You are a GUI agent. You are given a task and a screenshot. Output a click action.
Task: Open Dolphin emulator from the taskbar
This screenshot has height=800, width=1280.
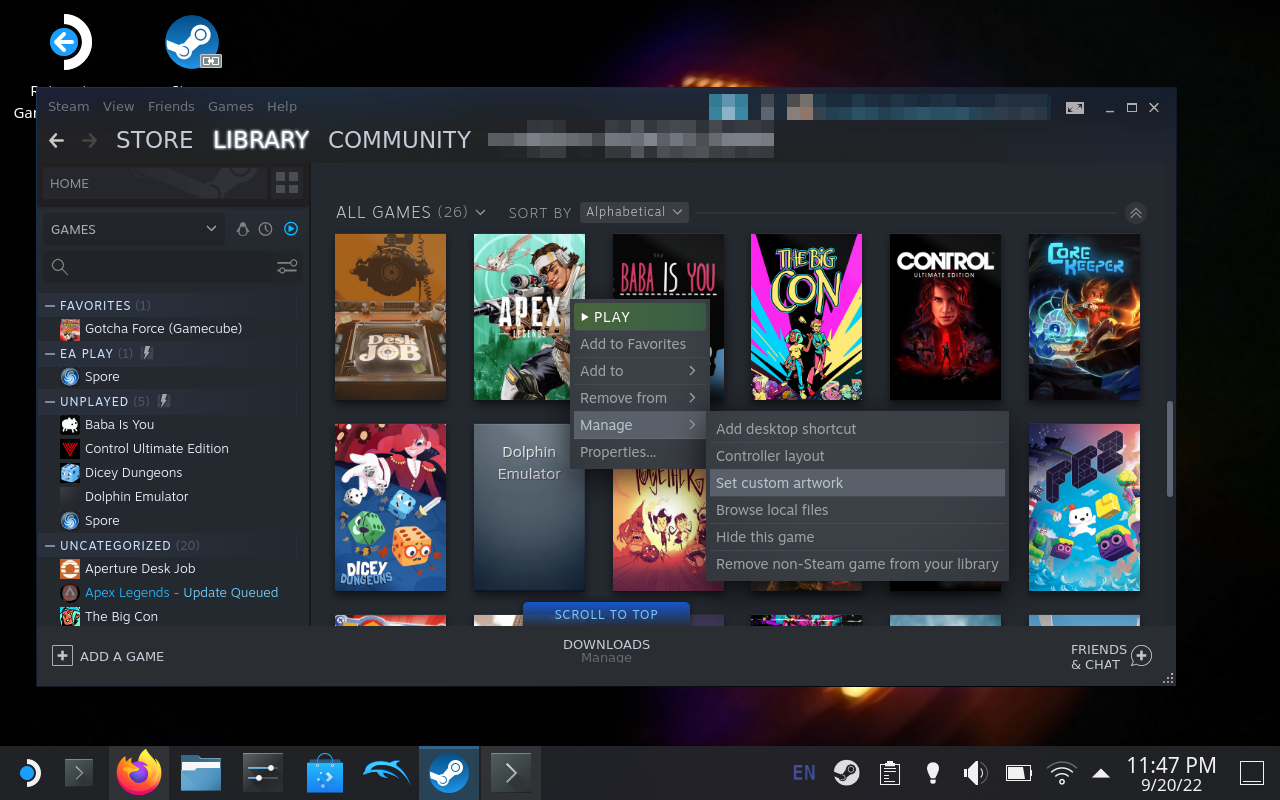386,772
